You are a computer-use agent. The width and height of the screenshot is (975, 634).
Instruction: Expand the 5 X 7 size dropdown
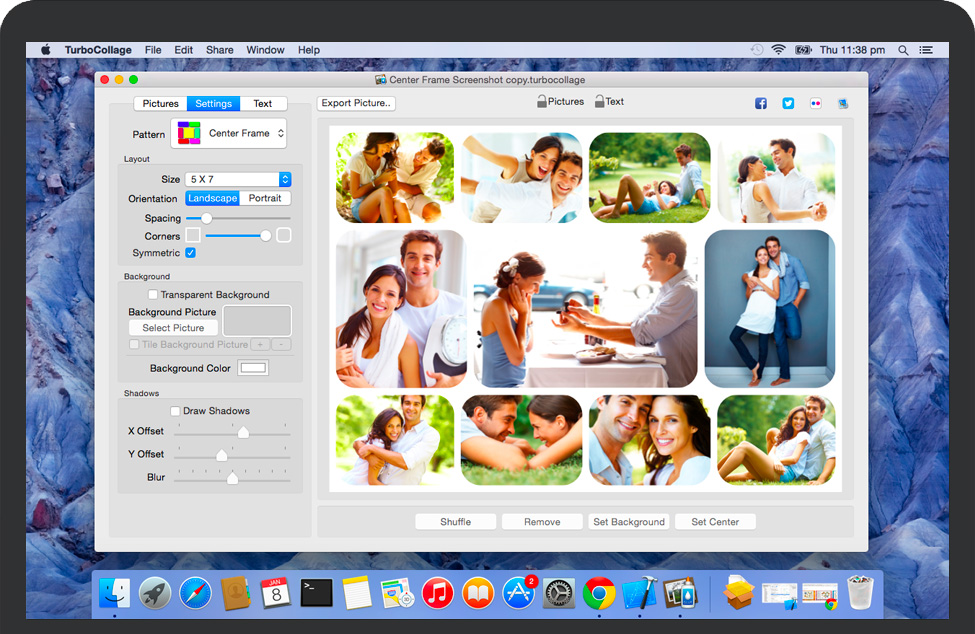(238, 179)
